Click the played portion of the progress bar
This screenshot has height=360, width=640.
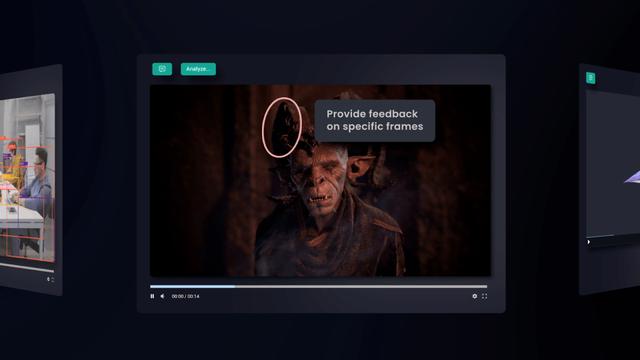point(192,287)
